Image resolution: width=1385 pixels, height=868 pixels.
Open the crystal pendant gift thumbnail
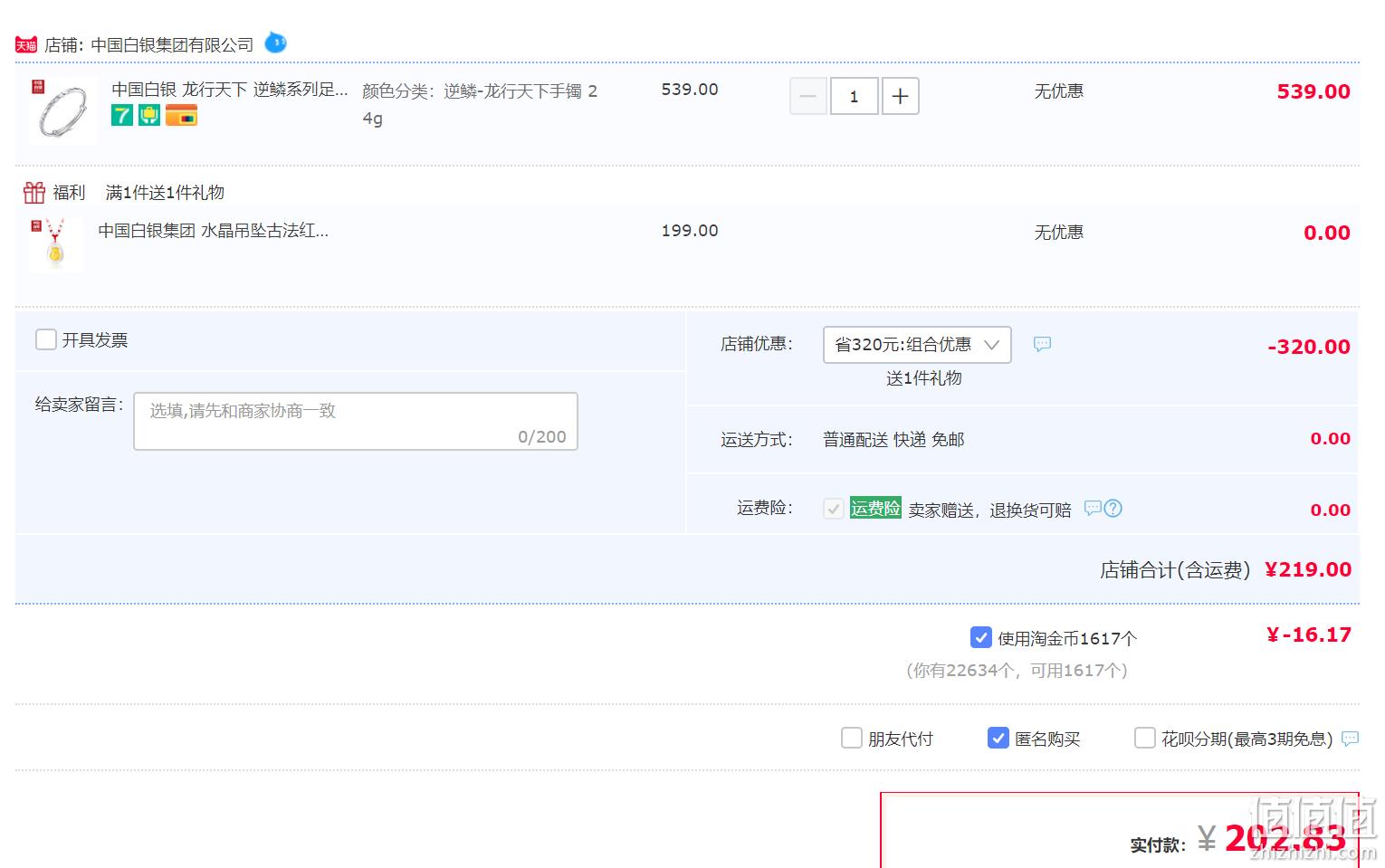pyautogui.click(x=56, y=244)
